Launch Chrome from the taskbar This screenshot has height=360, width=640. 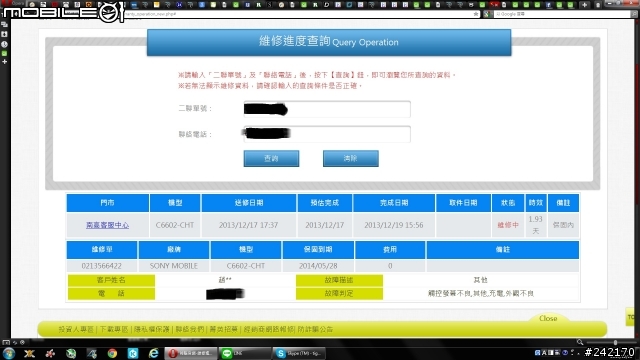112,353
